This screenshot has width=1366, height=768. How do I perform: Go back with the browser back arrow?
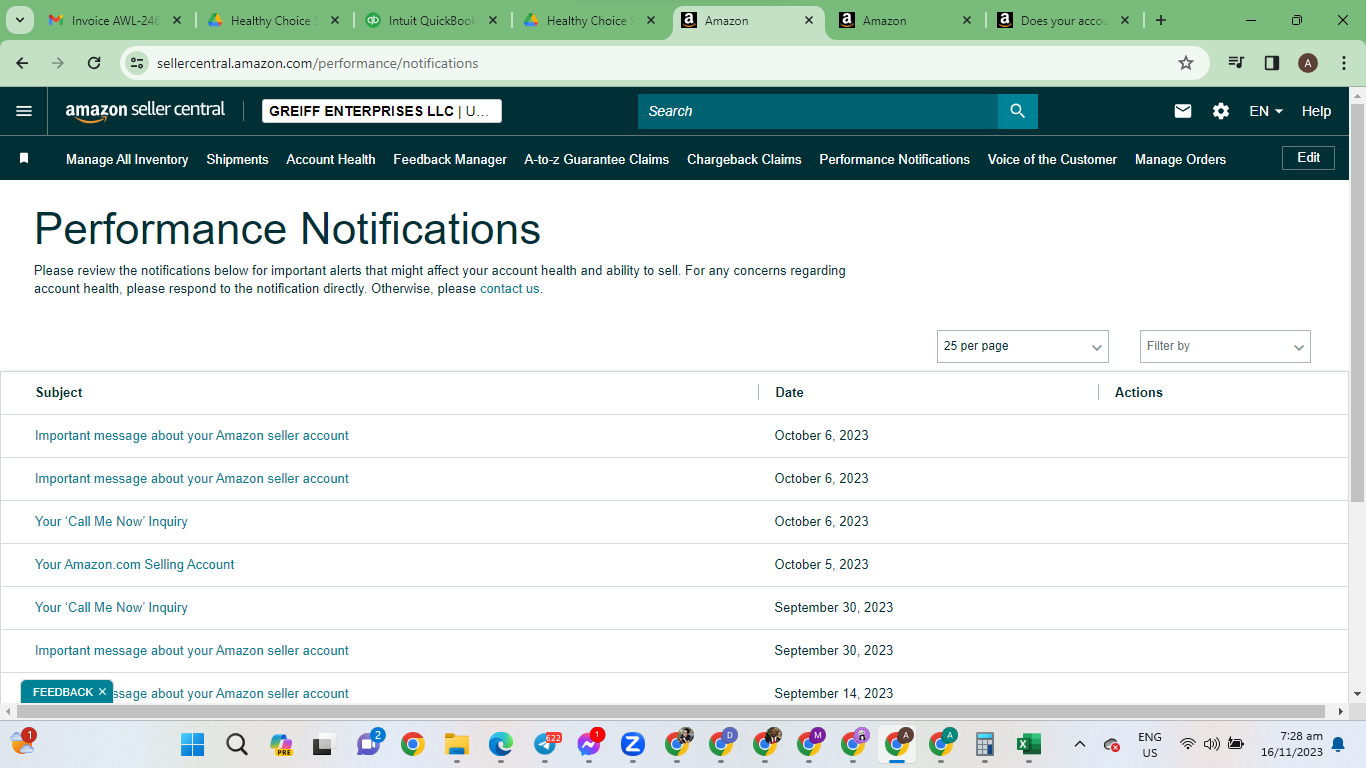pos(22,63)
